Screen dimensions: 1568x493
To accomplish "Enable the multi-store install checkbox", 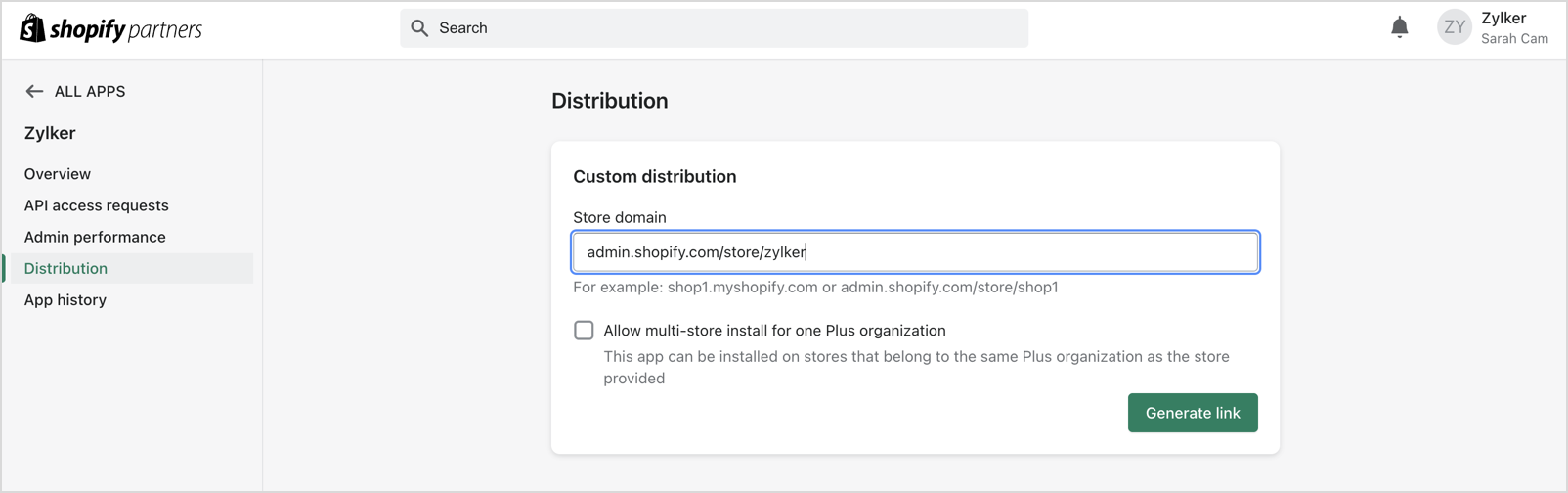I will pos(584,331).
